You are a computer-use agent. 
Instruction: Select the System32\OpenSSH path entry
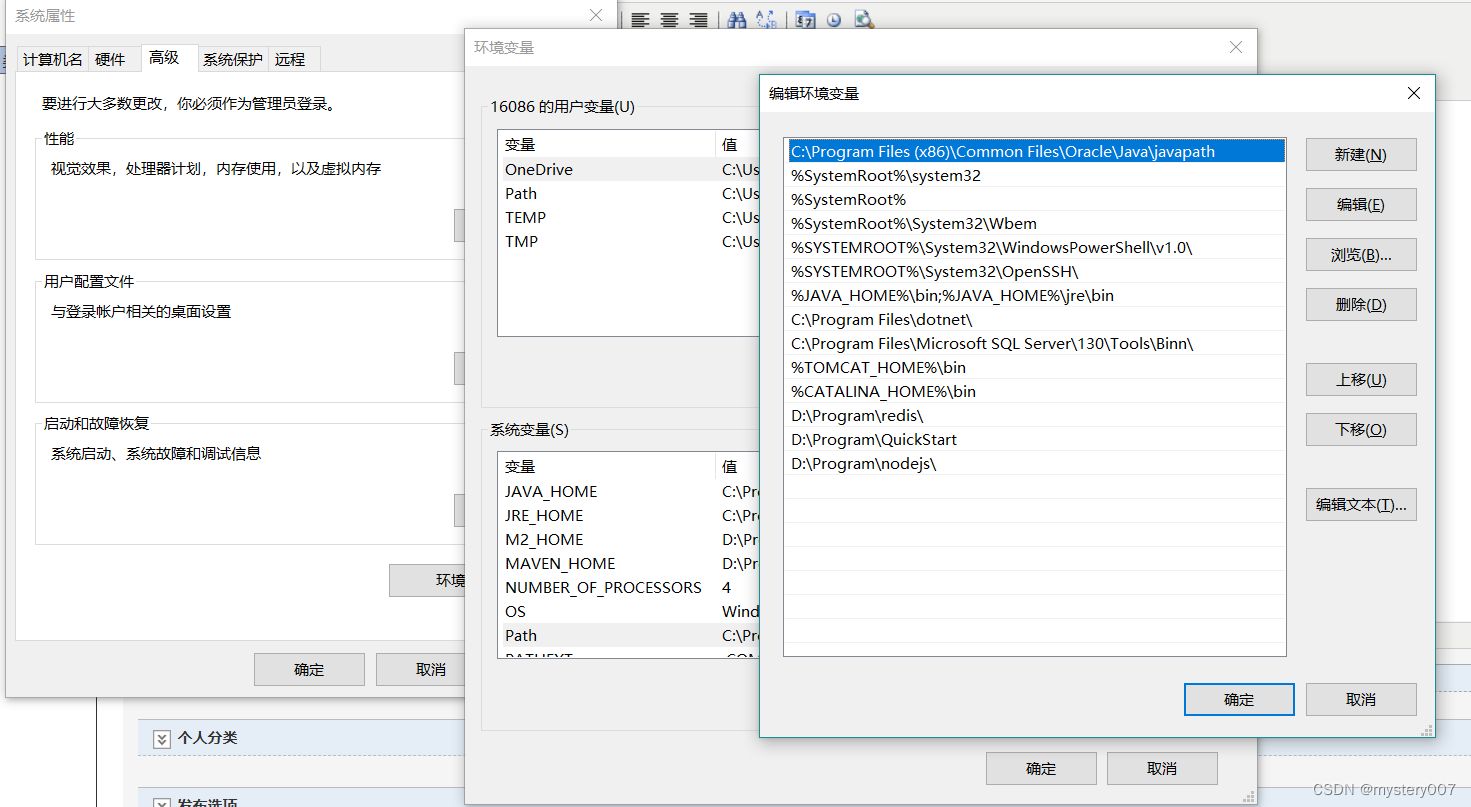click(1035, 271)
